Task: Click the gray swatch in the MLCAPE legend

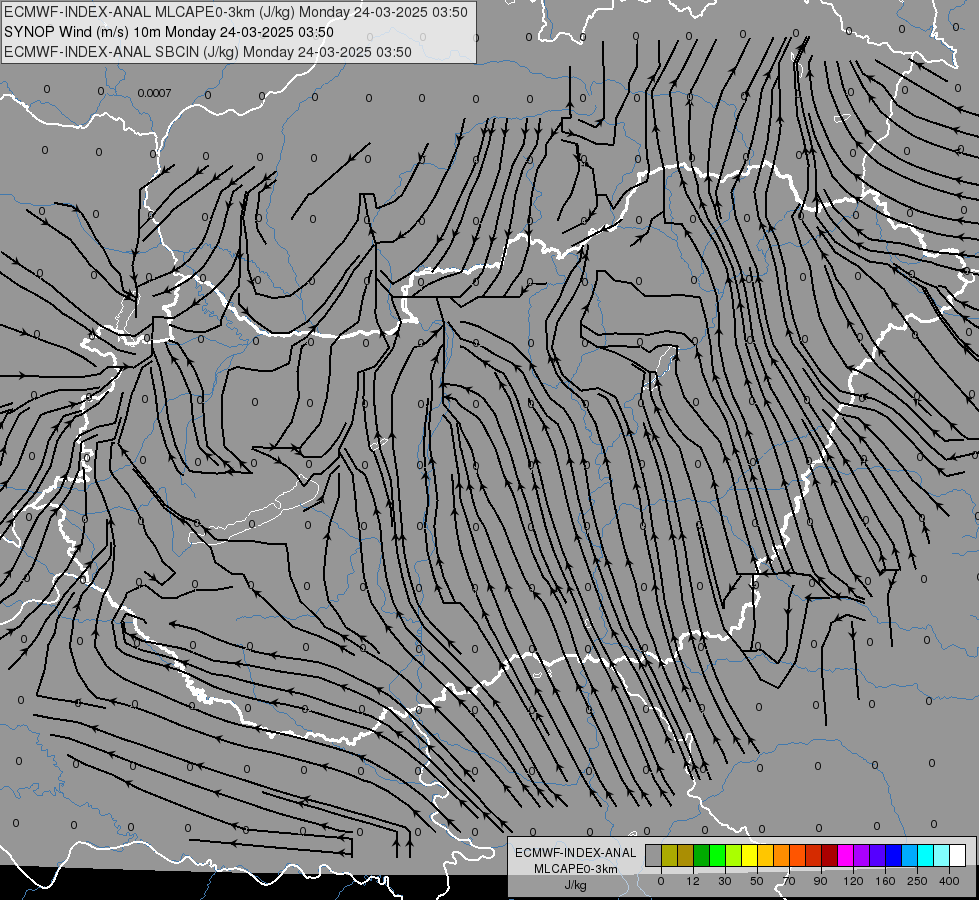Action: coord(653,856)
